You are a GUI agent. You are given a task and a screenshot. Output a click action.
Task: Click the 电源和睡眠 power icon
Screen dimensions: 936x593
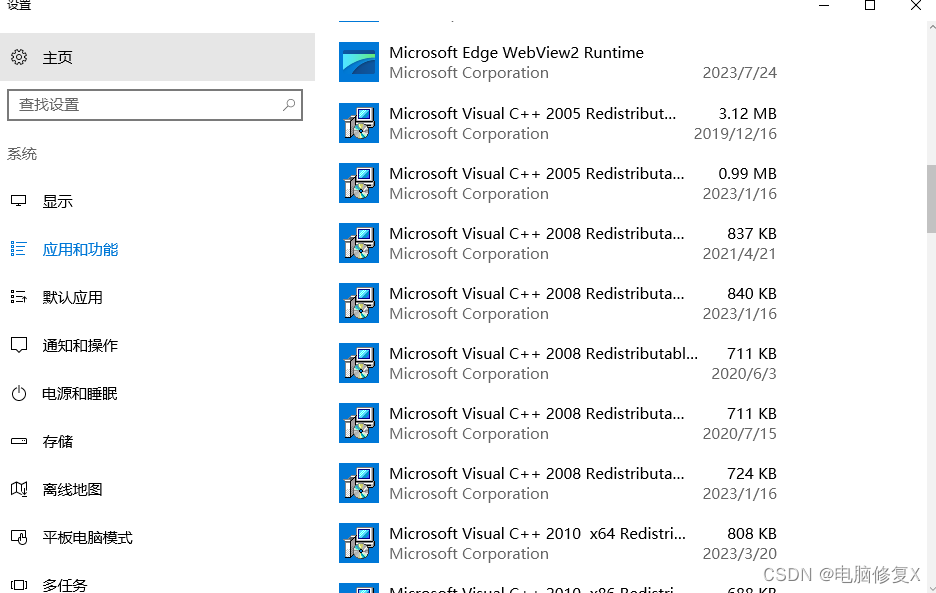click(x=19, y=394)
